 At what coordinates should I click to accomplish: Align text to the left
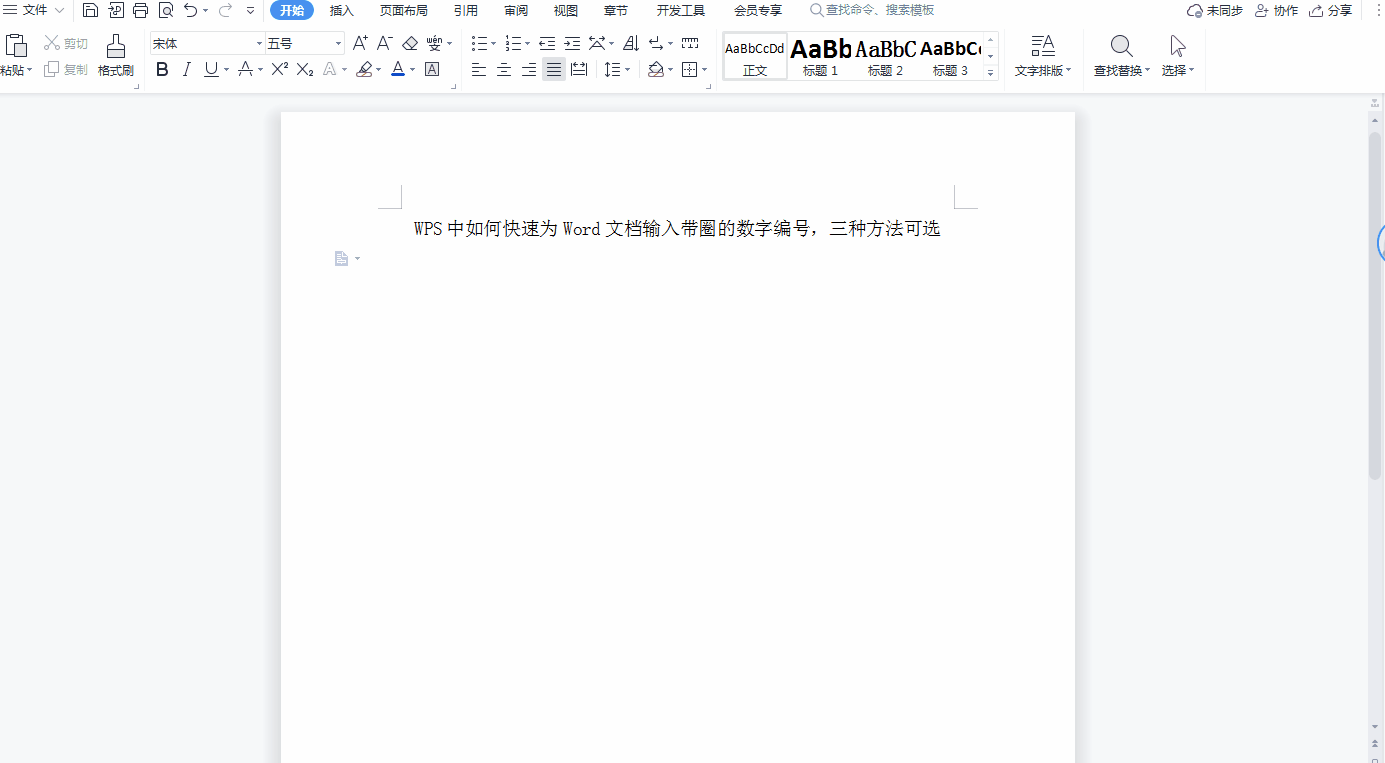(x=479, y=69)
